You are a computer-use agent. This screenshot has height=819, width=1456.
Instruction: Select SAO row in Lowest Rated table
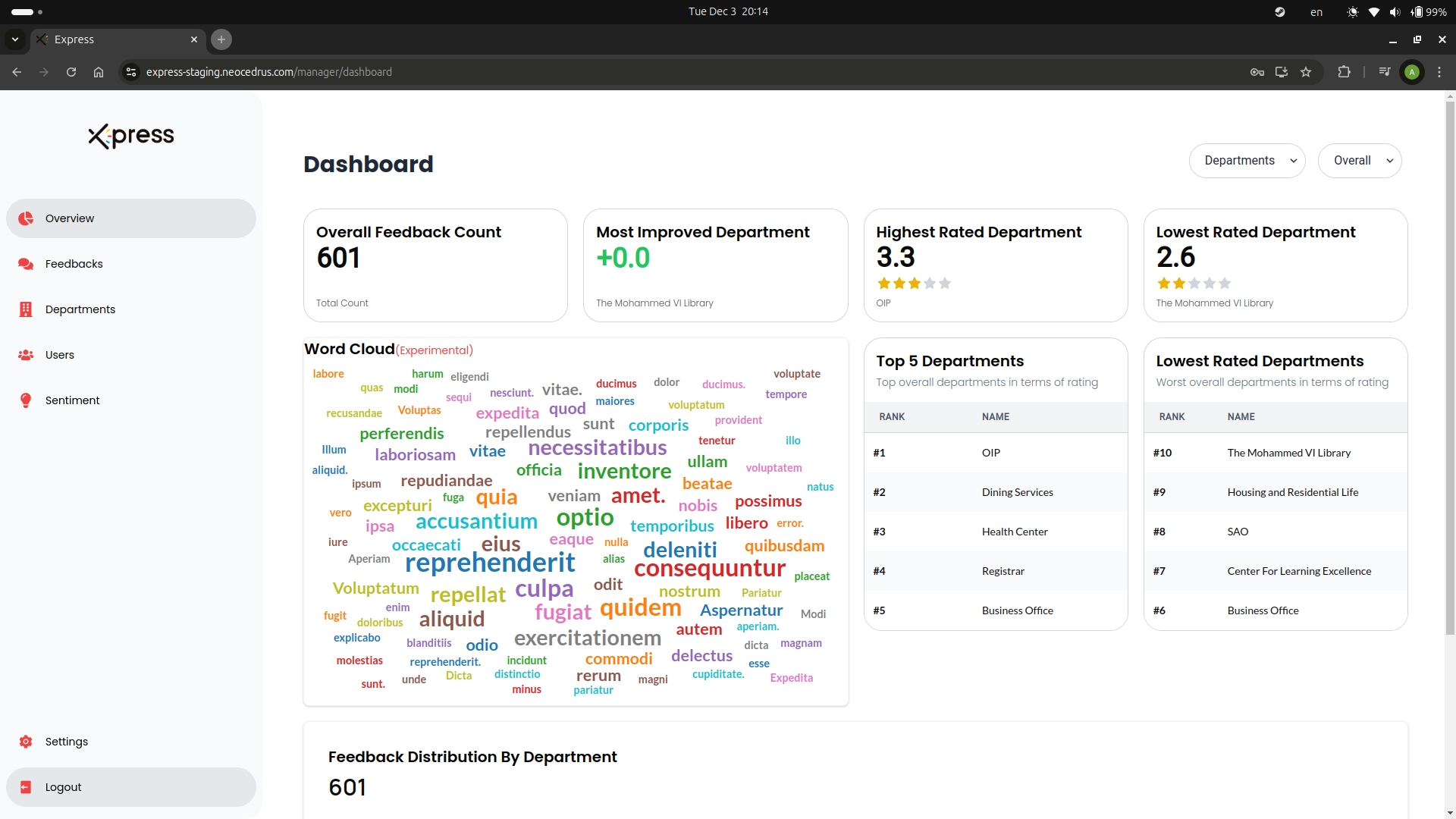point(1276,532)
